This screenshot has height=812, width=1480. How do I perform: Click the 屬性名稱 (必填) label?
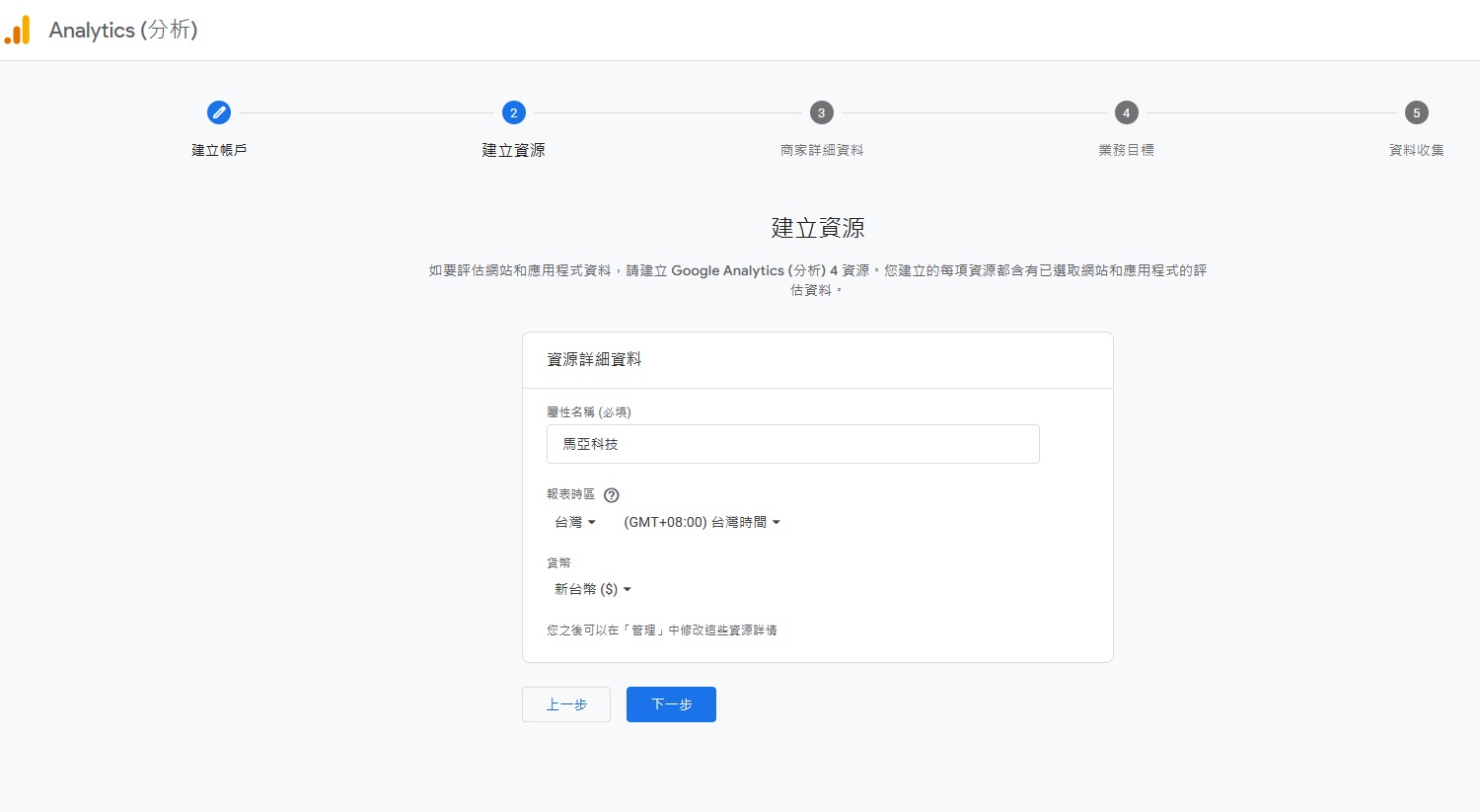pyautogui.click(x=589, y=412)
